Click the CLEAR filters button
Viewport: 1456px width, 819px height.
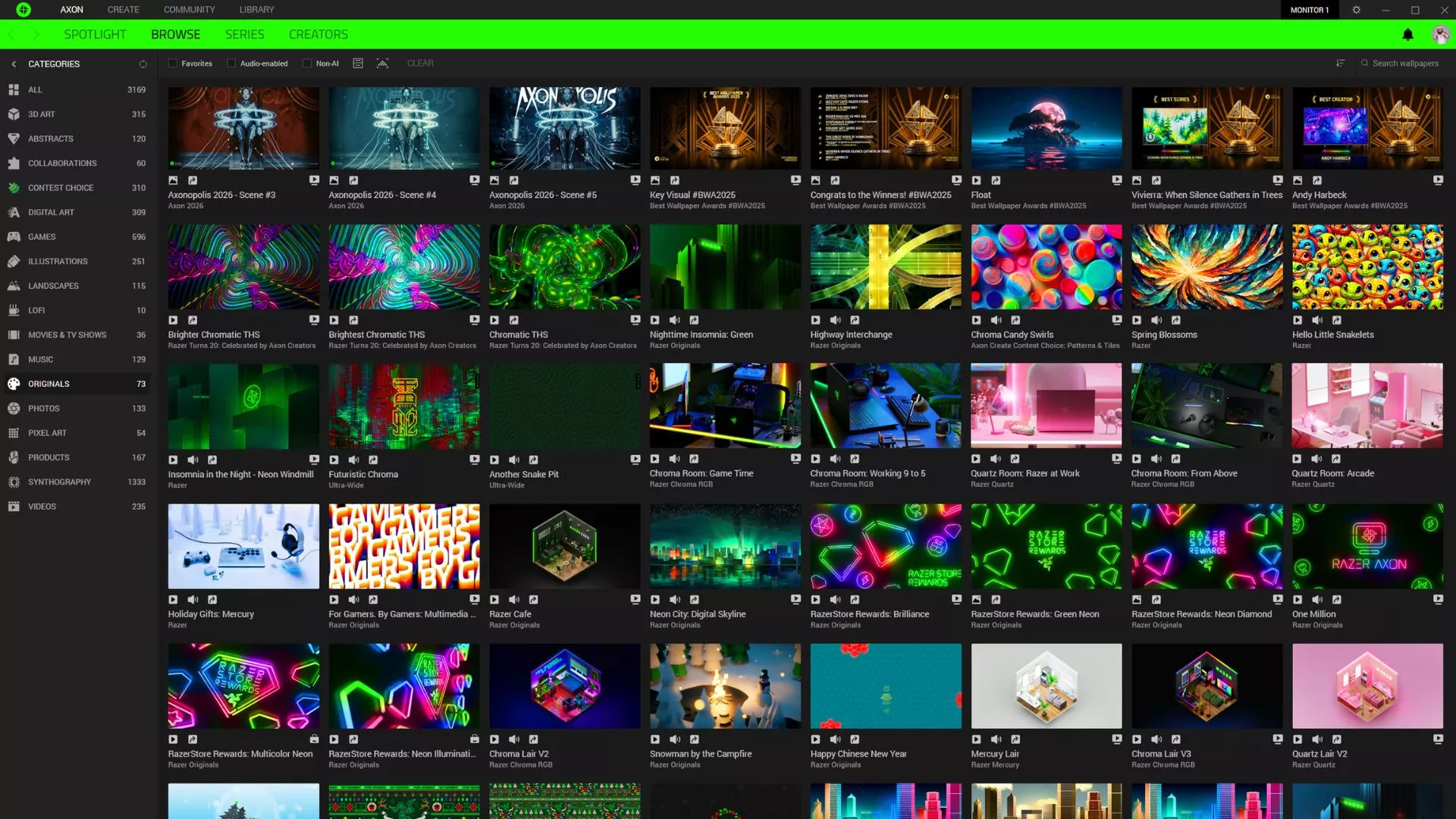pos(420,63)
